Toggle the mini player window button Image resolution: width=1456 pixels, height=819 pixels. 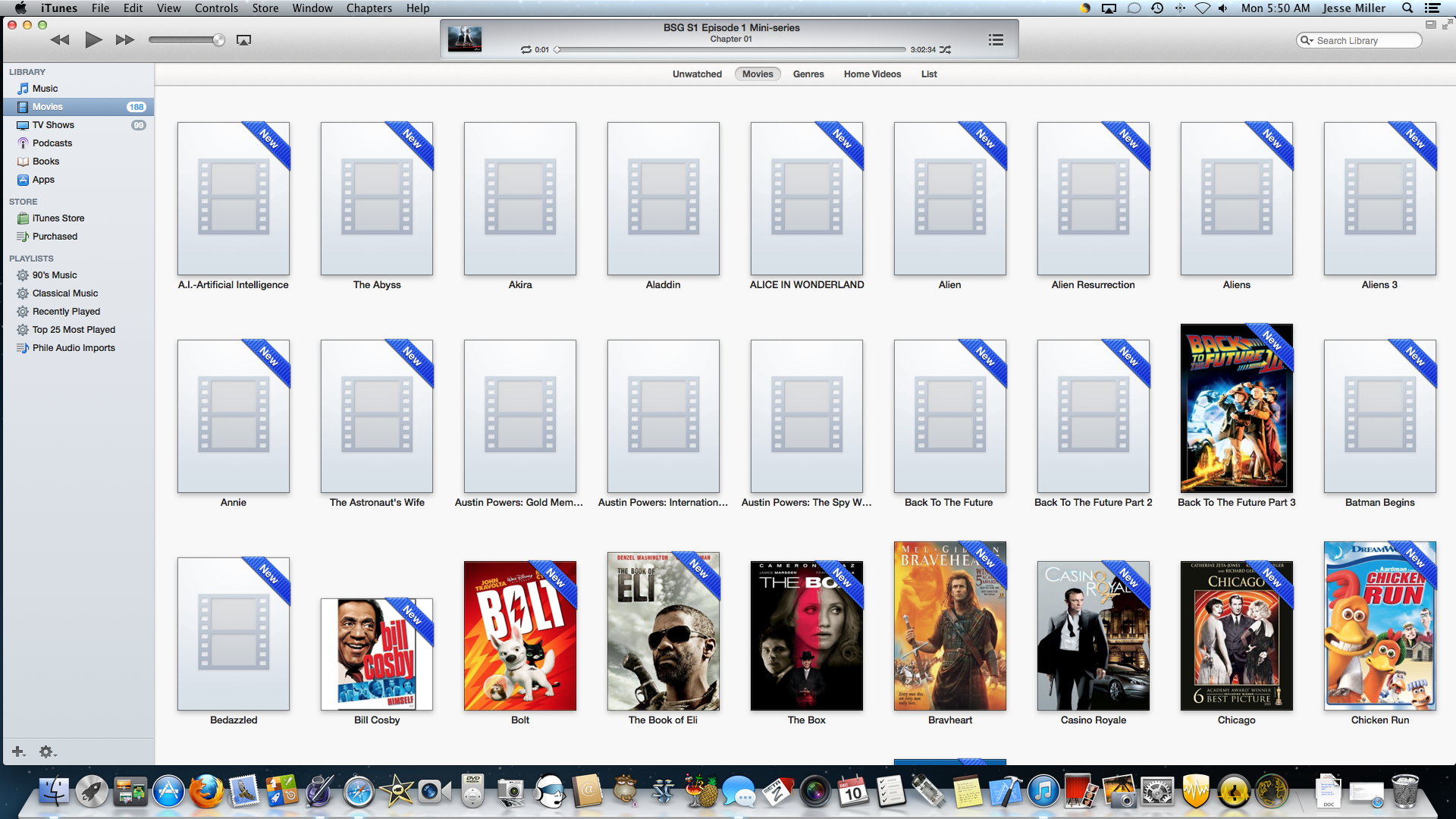1430,24
